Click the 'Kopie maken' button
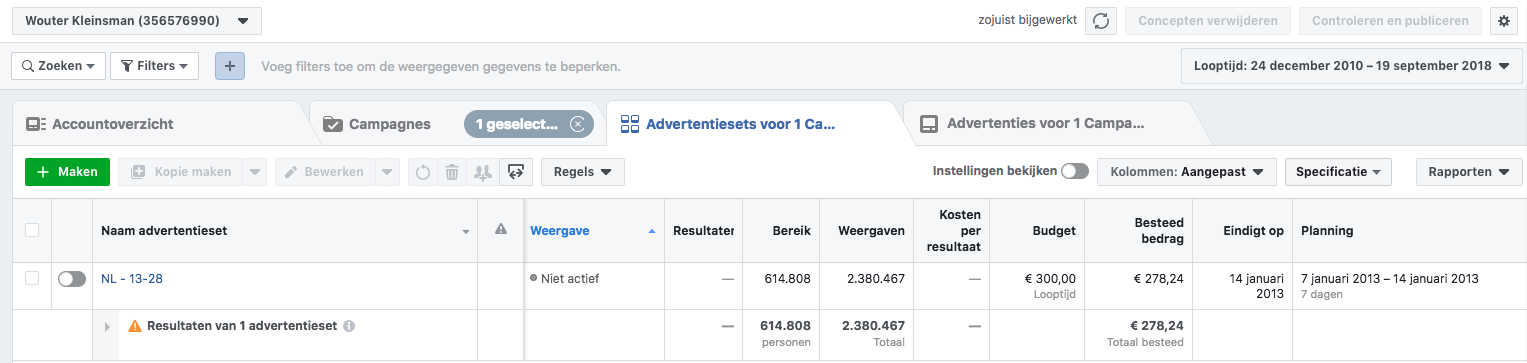 tap(180, 172)
